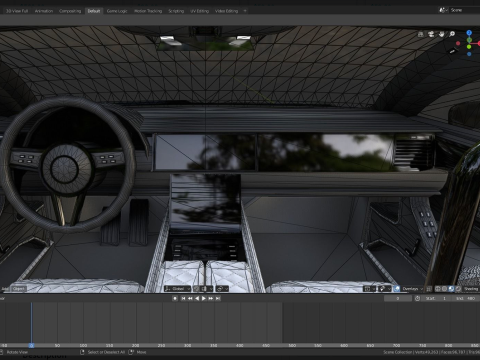This screenshot has width=480, height=360.
Task: Click the green Y axis gizmo handle
Action: pos(469,47)
